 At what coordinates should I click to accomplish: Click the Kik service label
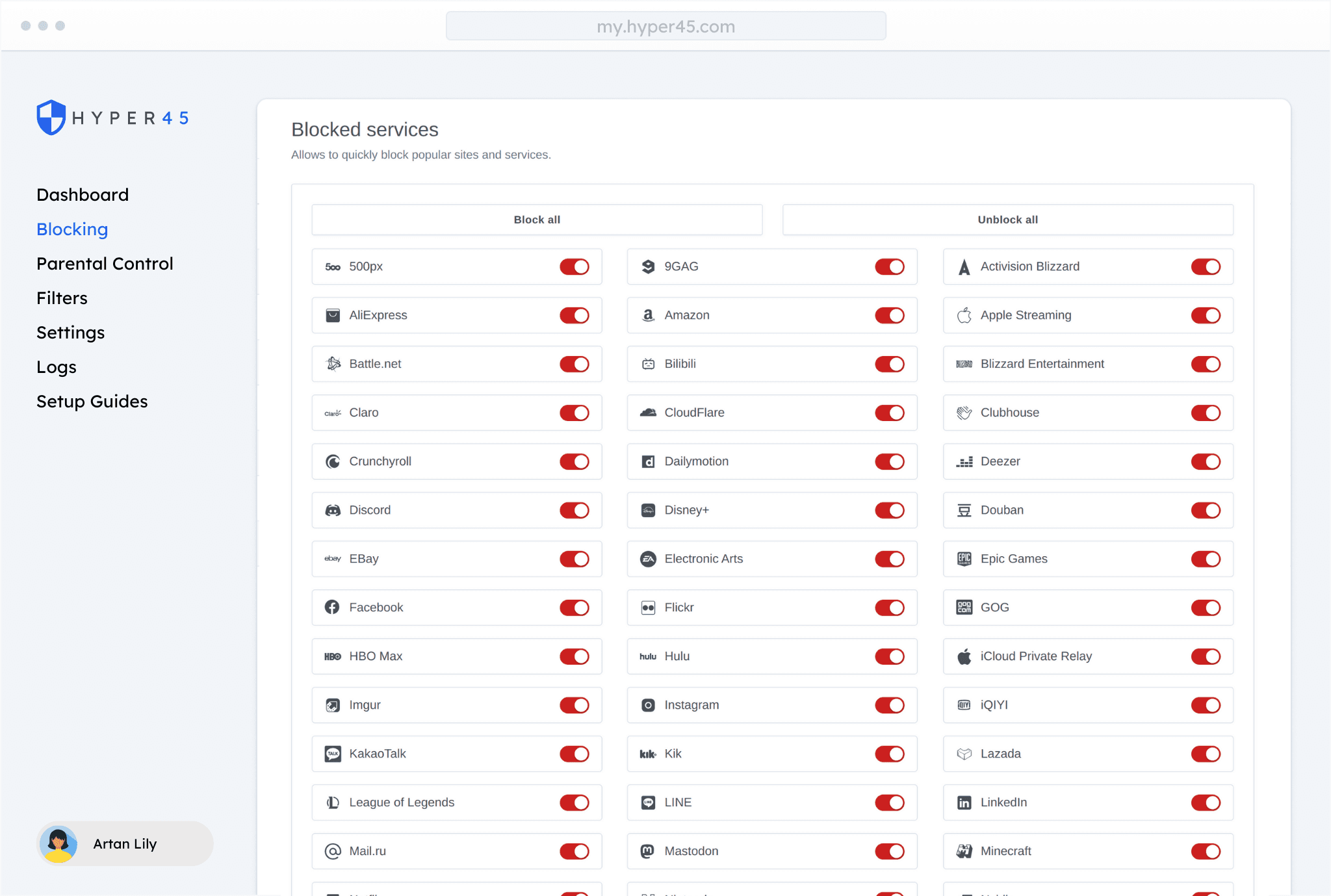pos(673,754)
